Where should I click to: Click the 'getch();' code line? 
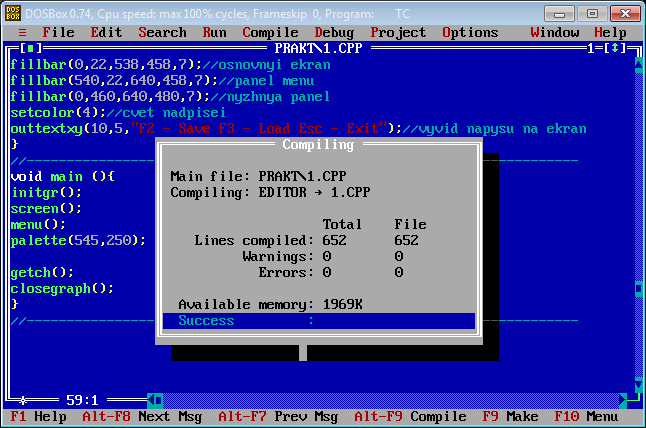click(42, 272)
